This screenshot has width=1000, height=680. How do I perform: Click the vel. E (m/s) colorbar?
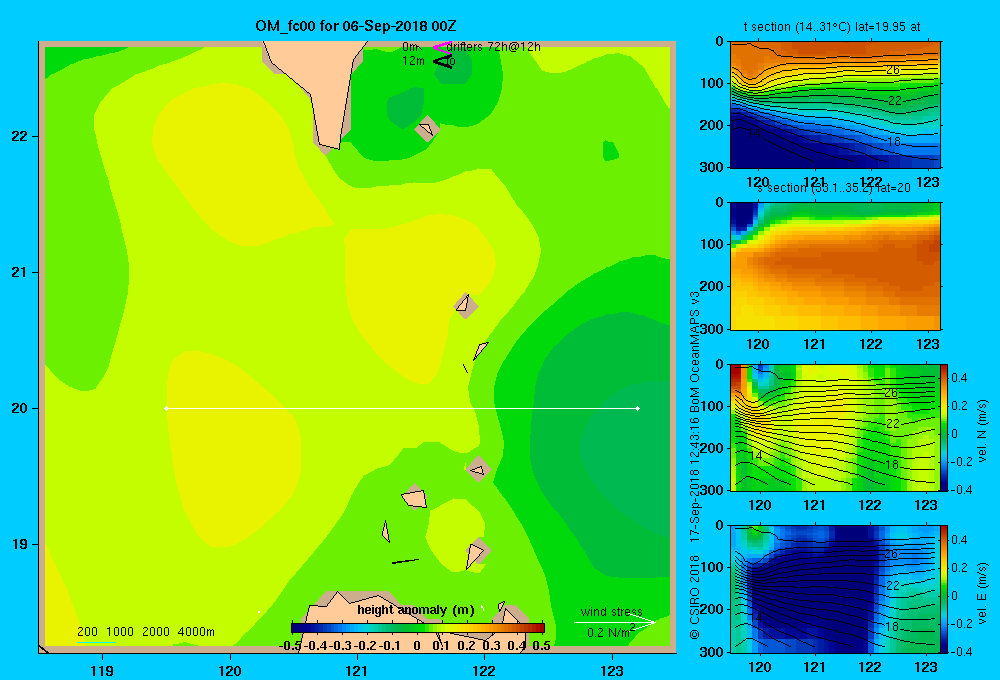pyautogui.click(x=945, y=589)
